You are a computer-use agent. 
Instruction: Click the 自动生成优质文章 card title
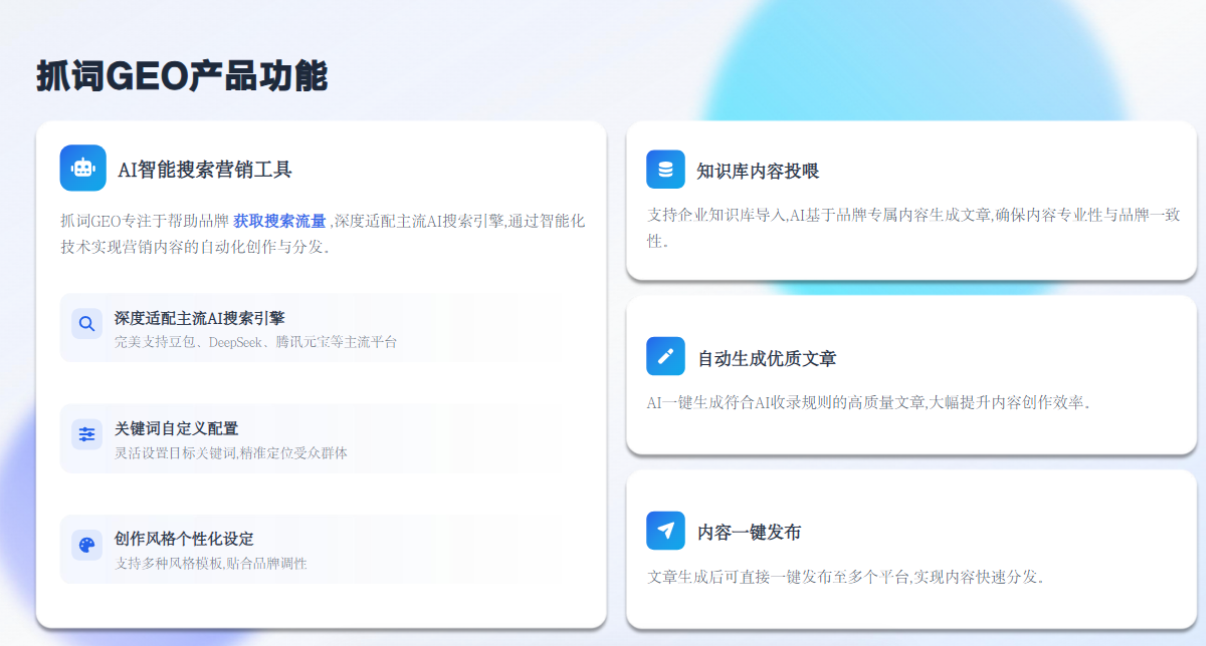[x=767, y=358]
